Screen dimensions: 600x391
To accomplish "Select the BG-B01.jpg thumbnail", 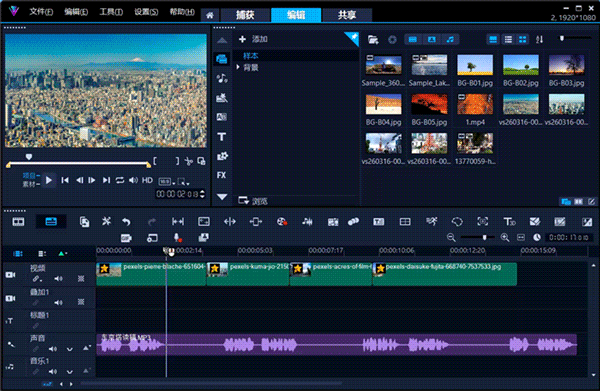I will [475, 65].
